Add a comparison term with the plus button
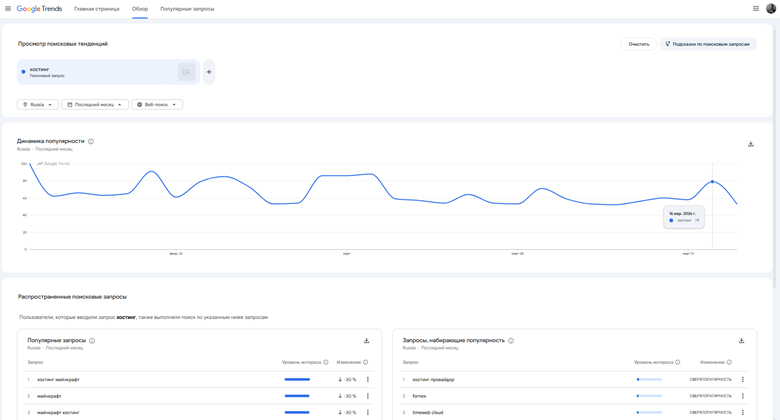 pyautogui.click(x=209, y=72)
